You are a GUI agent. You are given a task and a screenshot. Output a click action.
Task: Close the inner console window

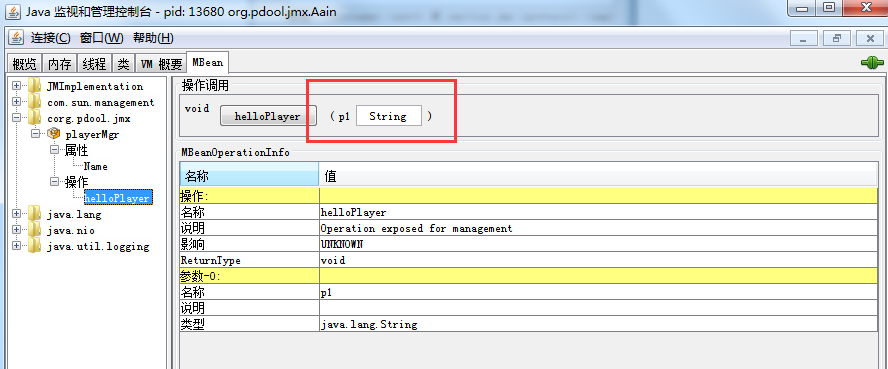[x=870, y=38]
